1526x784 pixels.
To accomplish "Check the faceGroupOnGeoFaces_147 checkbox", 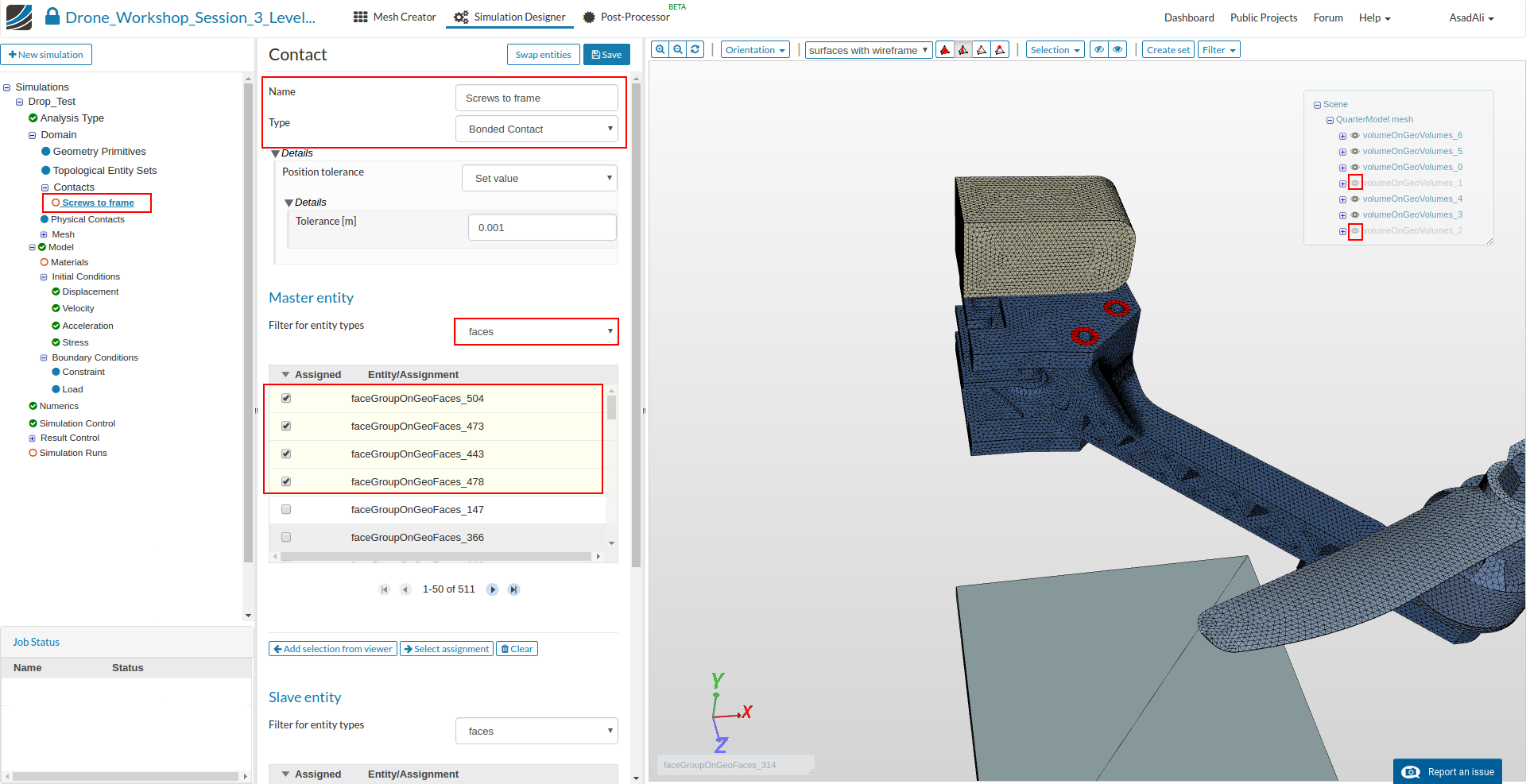I will (286, 510).
